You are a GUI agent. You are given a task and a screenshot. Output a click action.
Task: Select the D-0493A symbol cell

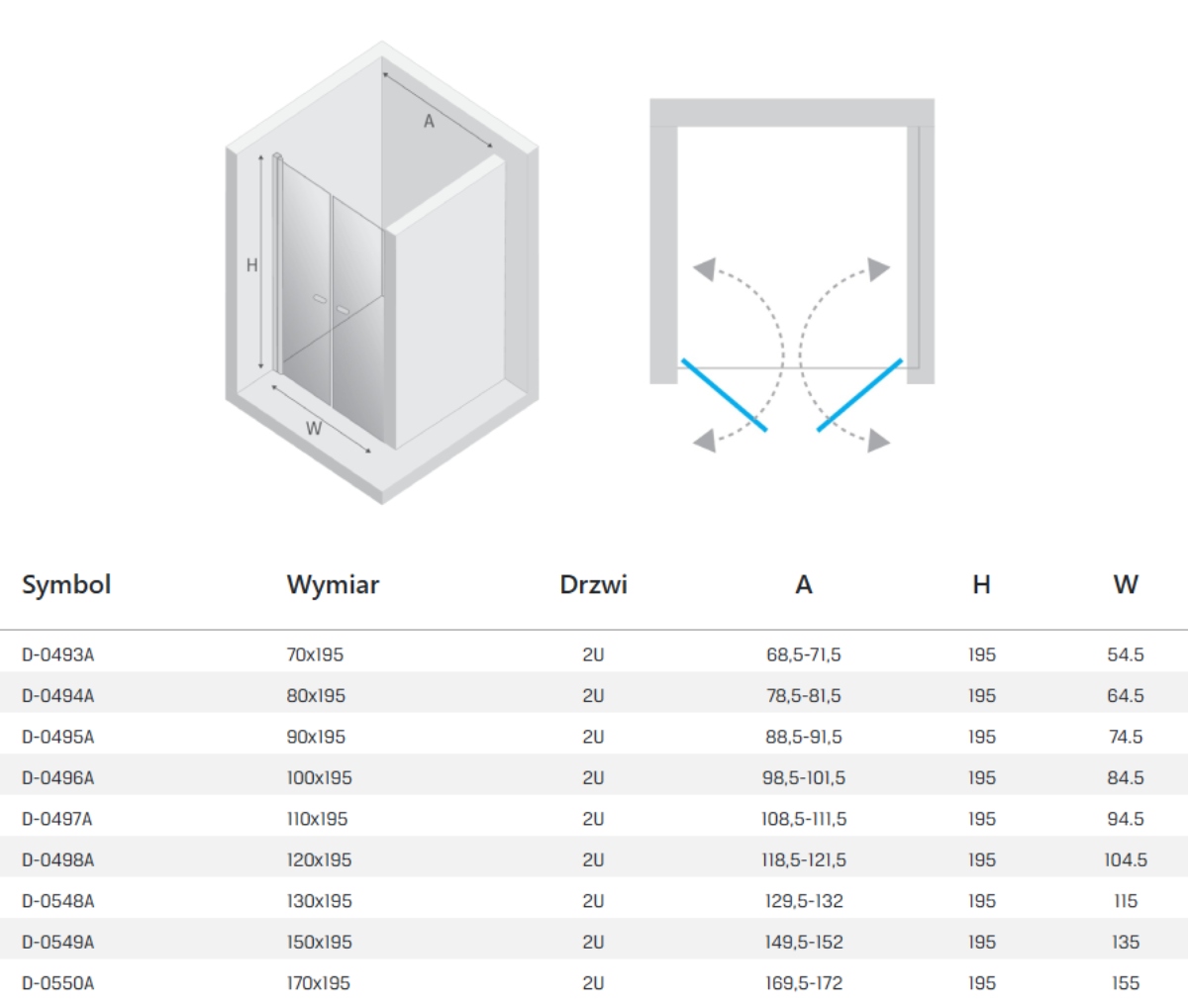point(58,655)
